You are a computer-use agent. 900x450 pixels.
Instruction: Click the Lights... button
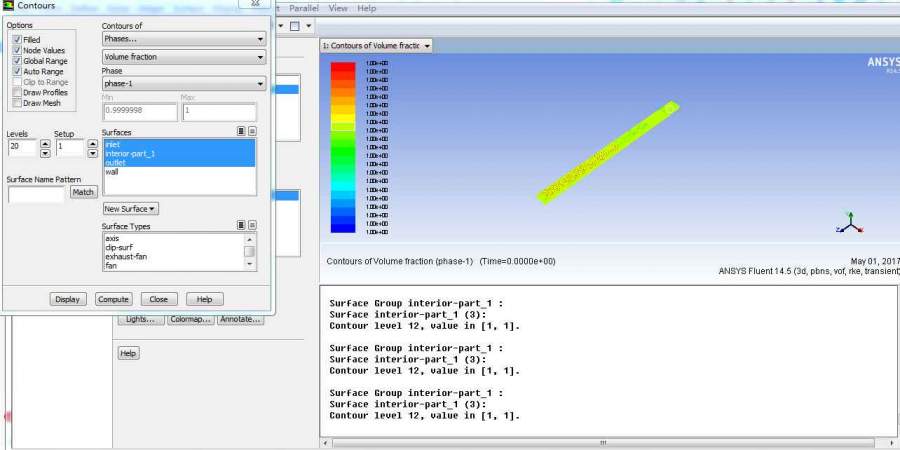pyautogui.click(x=140, y=319)
